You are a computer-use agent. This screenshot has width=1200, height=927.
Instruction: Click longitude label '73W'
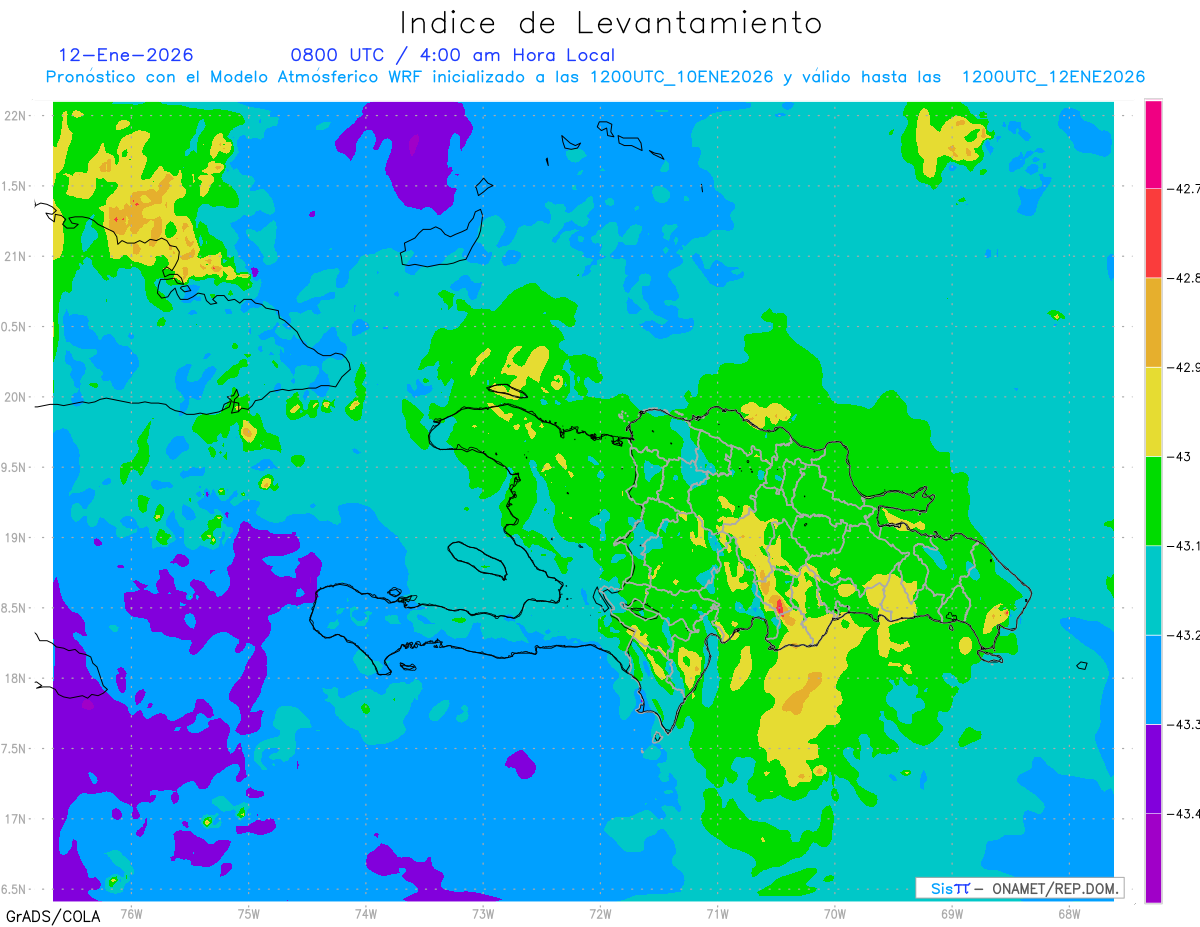[483, 913]
